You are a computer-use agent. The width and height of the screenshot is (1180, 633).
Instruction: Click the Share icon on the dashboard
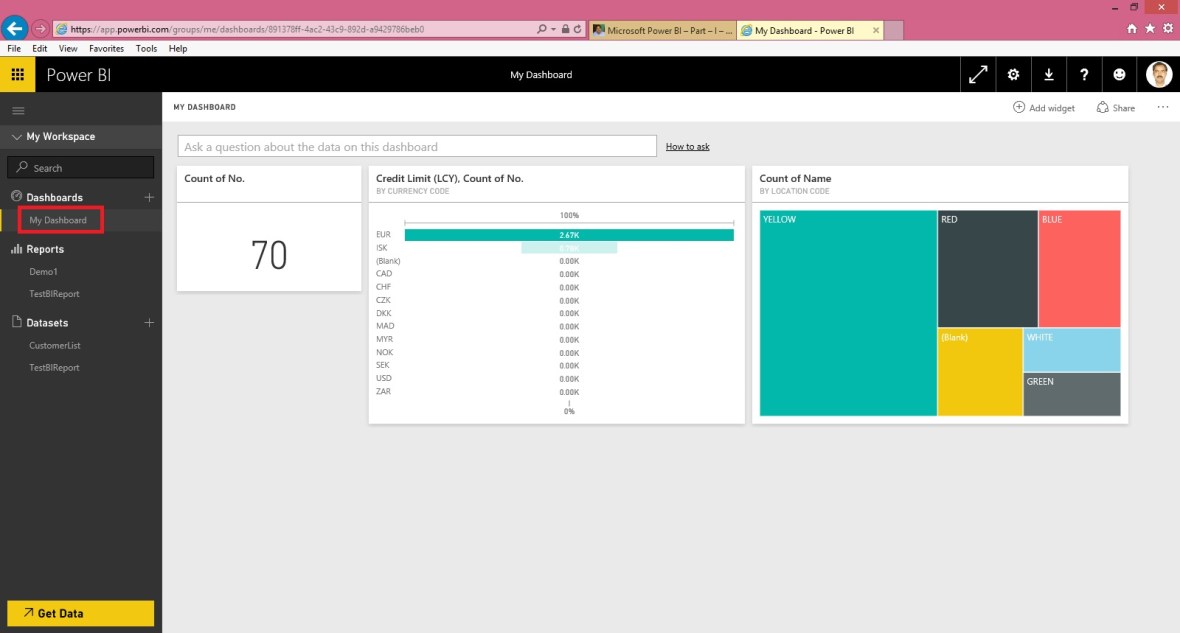click(x=1114, y=107)
